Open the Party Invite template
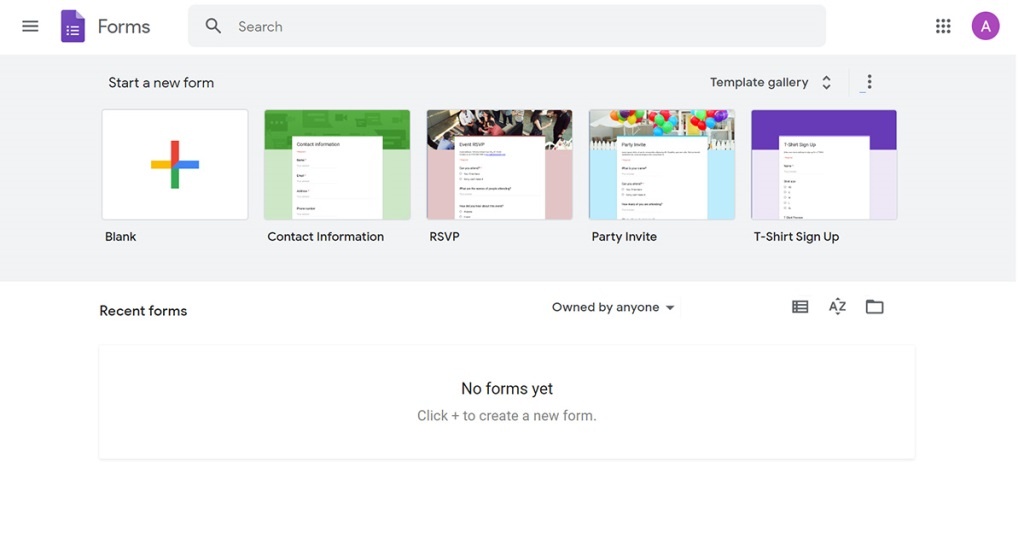Image resolution: width=1024 pixels, height=538 pixels. [x=662, y=164]
